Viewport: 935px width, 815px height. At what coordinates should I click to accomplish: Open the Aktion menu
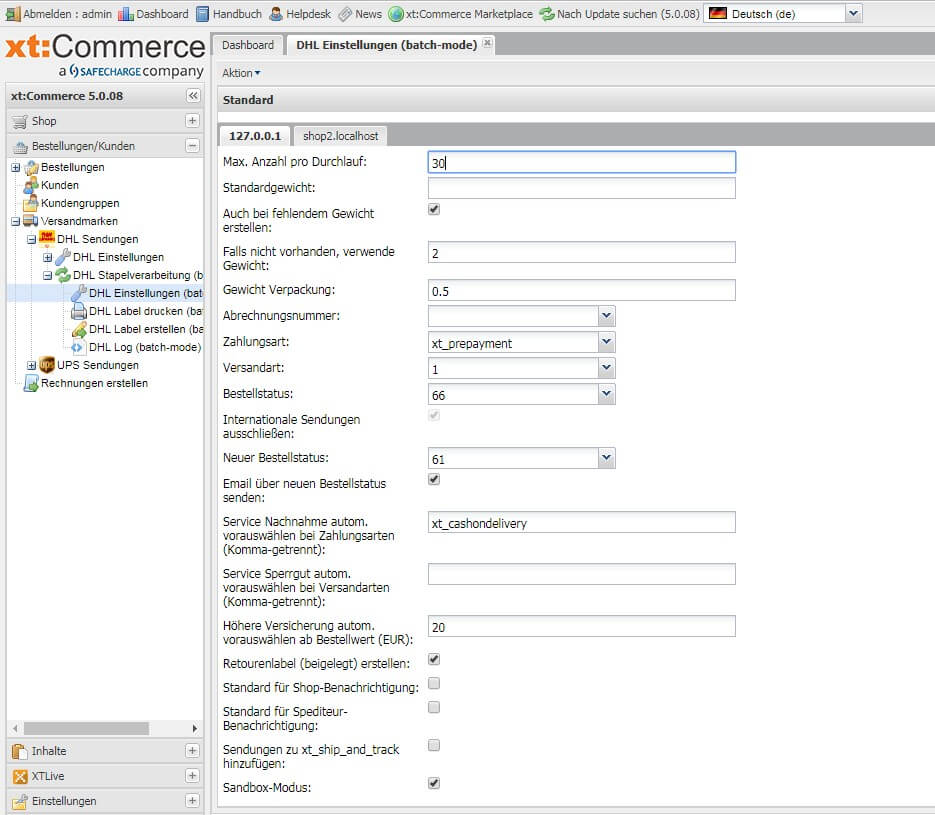click(x=241, y=73)
